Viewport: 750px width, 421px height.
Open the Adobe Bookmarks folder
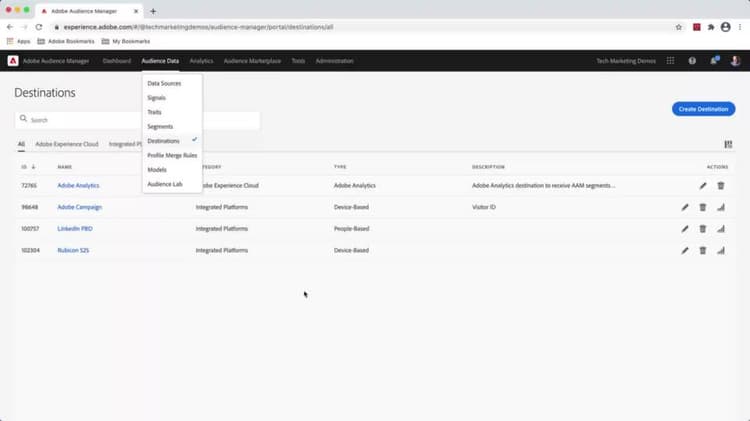click(66, 41)
